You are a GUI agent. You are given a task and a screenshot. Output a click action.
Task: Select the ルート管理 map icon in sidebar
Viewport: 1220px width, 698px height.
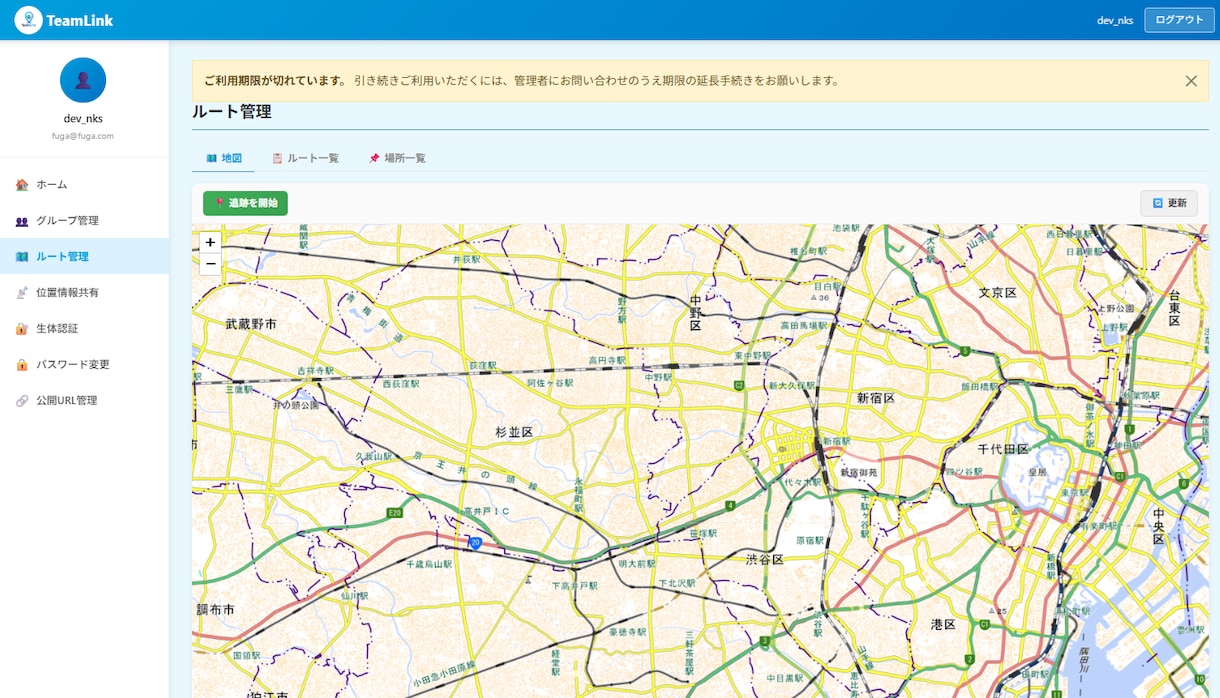coord(22,257)
